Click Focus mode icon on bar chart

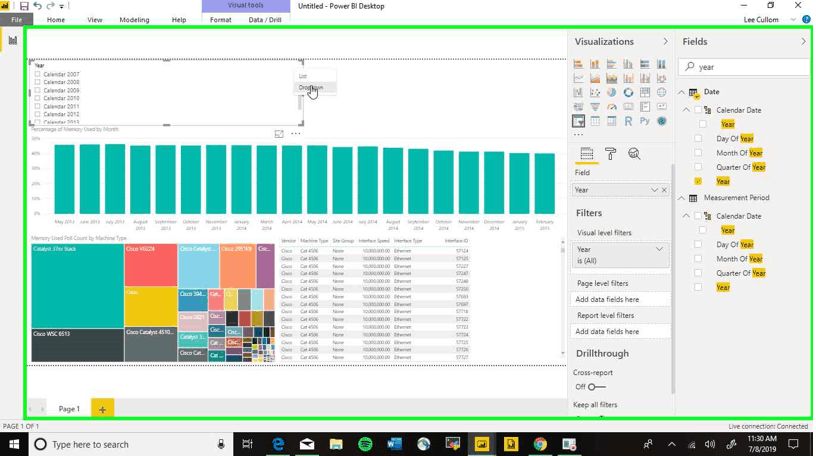[x=279, y=134]
